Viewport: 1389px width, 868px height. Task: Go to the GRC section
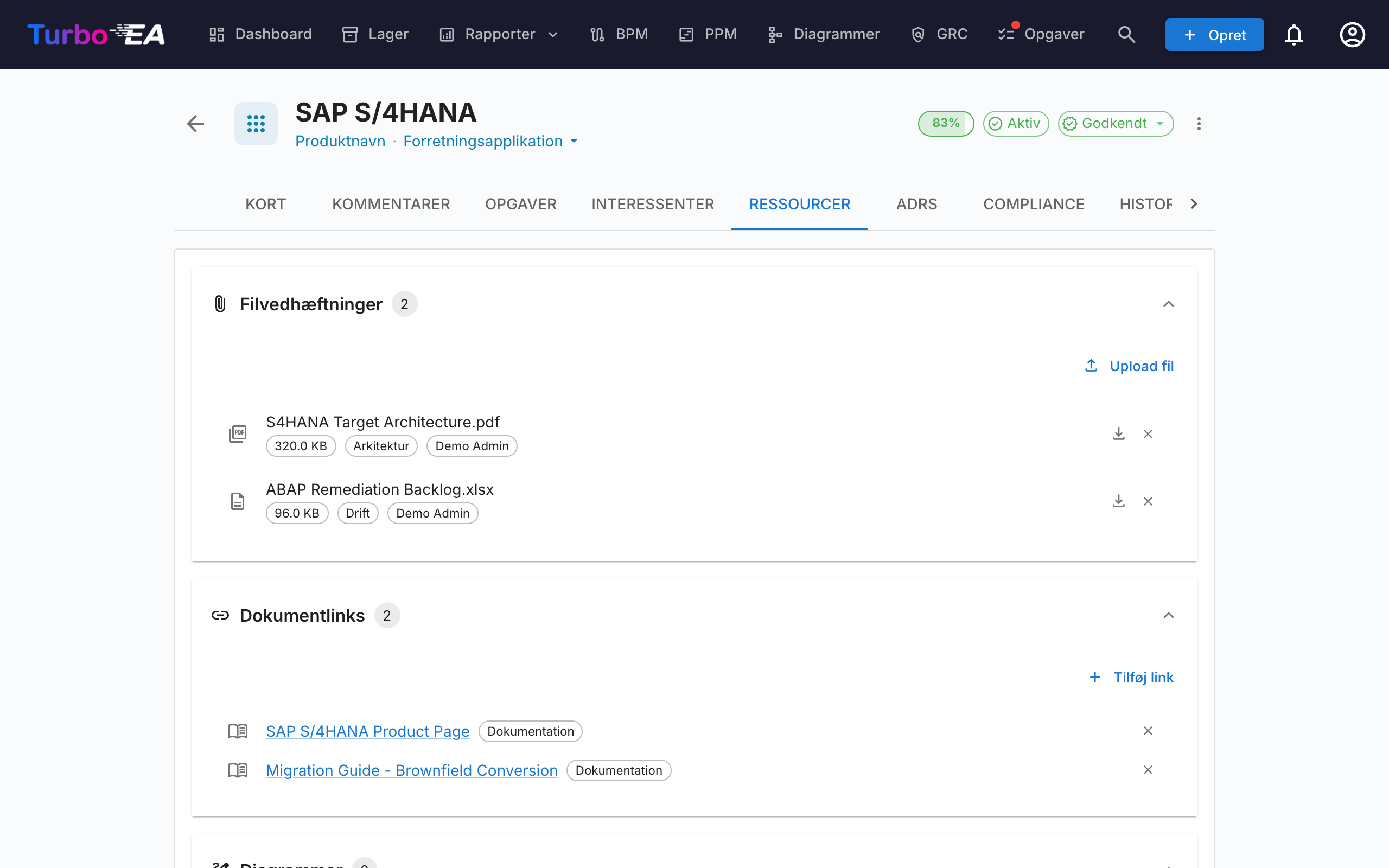(939, 34)
